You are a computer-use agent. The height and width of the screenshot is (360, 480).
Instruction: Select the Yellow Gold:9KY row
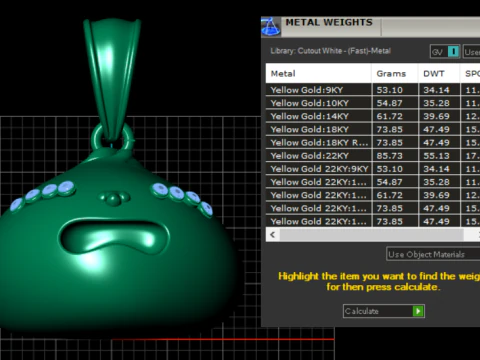[373, 90]
